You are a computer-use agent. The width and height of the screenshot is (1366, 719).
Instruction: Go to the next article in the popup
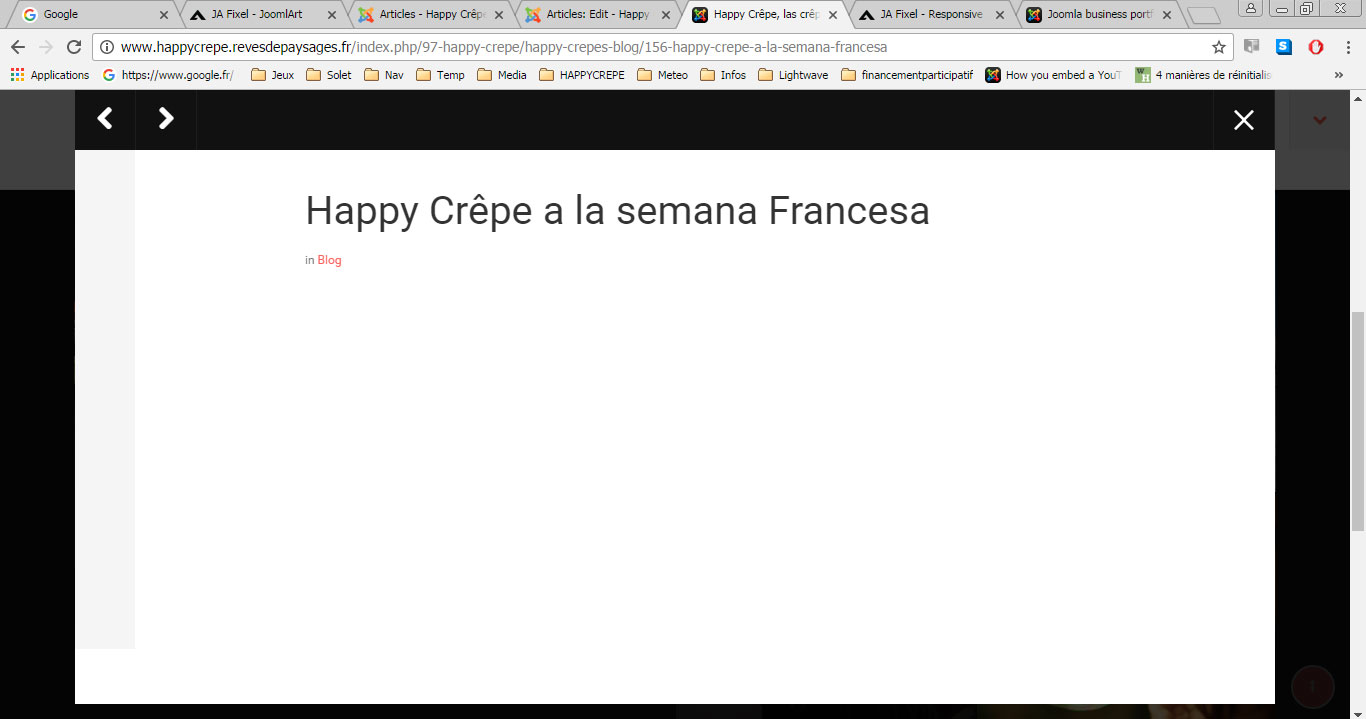[x=166, y=120]
